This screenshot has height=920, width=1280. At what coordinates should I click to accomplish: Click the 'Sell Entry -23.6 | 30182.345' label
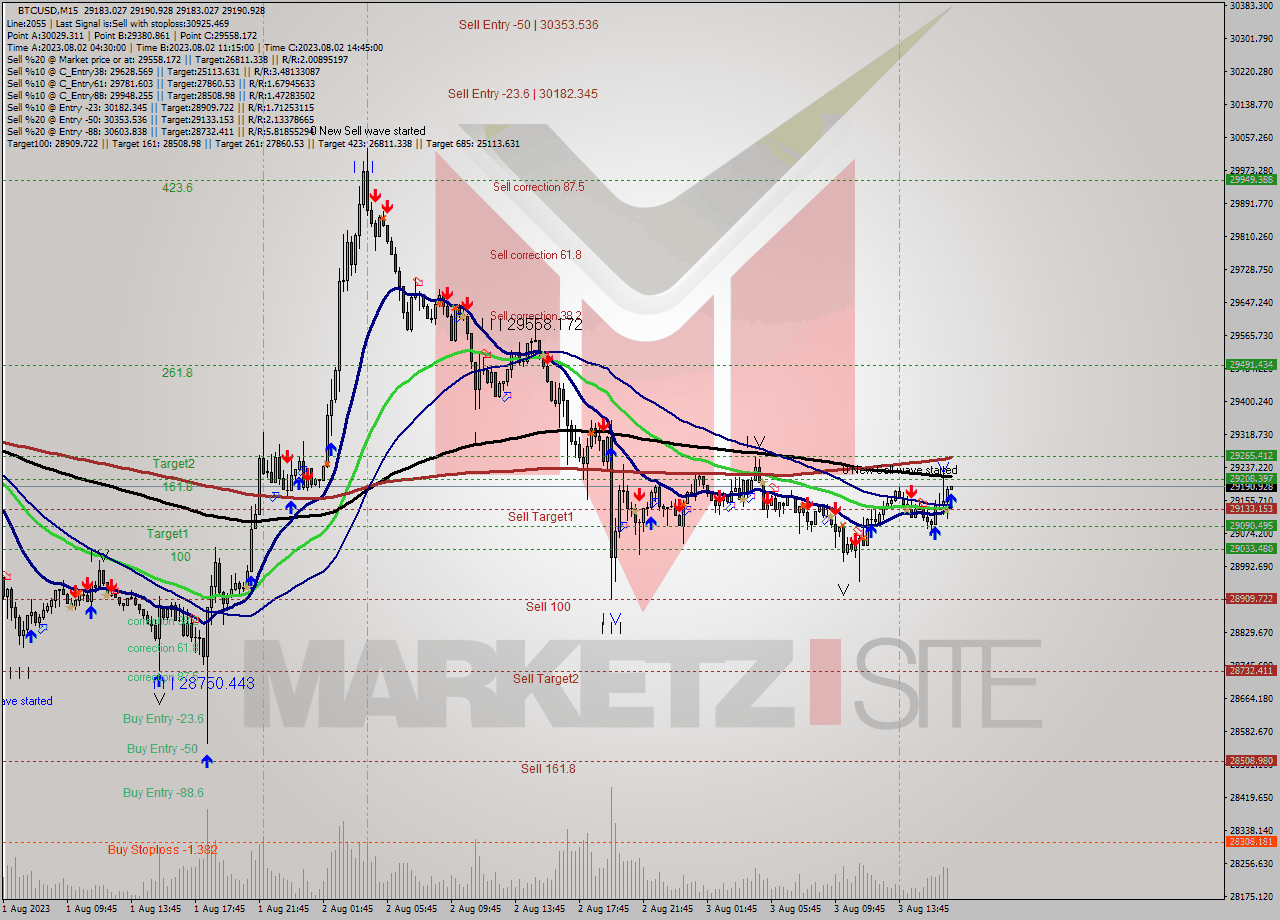coord(523,93)
